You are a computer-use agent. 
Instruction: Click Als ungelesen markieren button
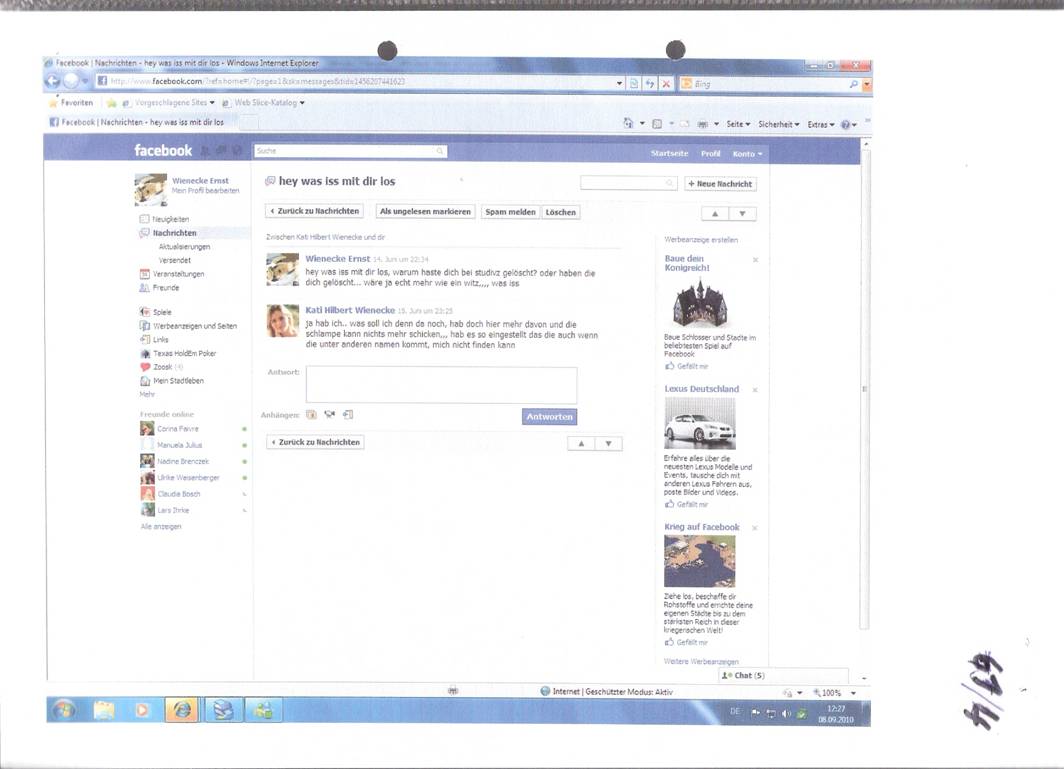[425, 212]
